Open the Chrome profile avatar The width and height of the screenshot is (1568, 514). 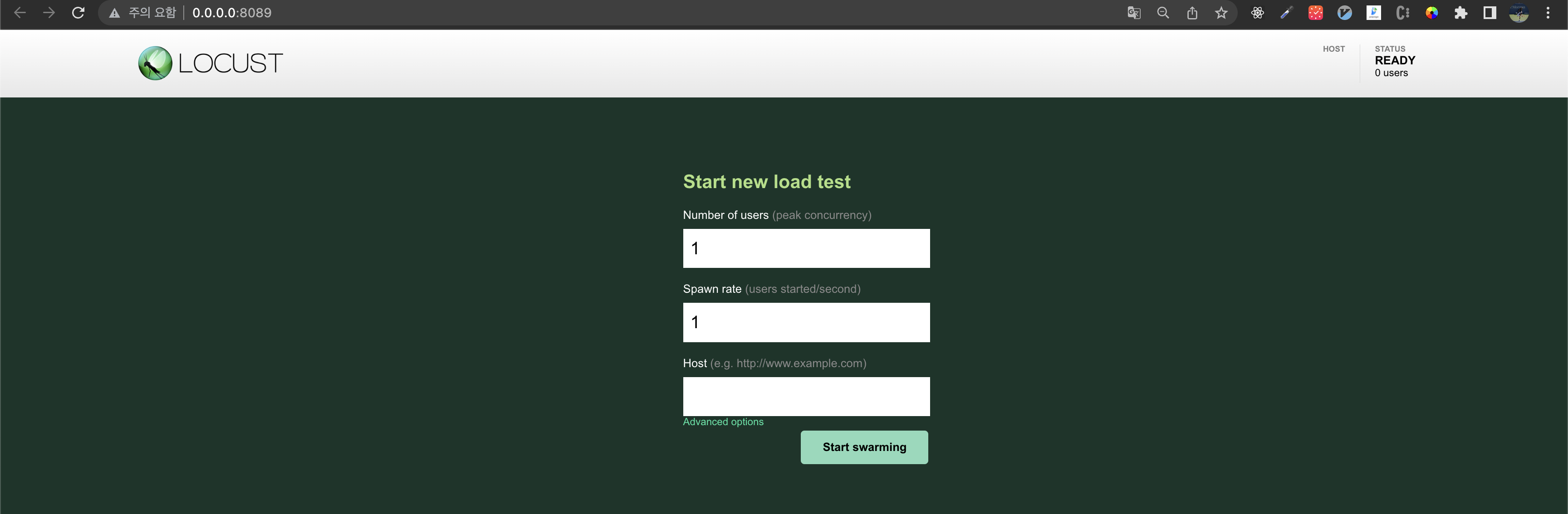[1519, 13]
